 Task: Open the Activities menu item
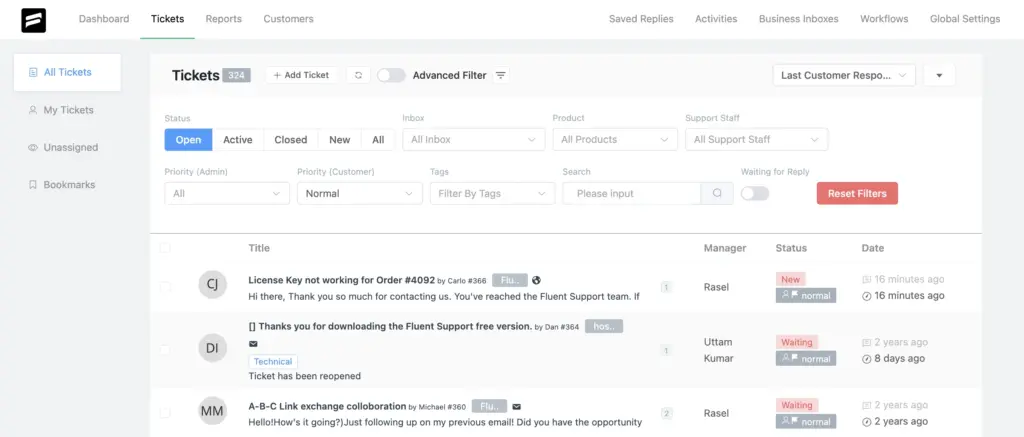716,19
